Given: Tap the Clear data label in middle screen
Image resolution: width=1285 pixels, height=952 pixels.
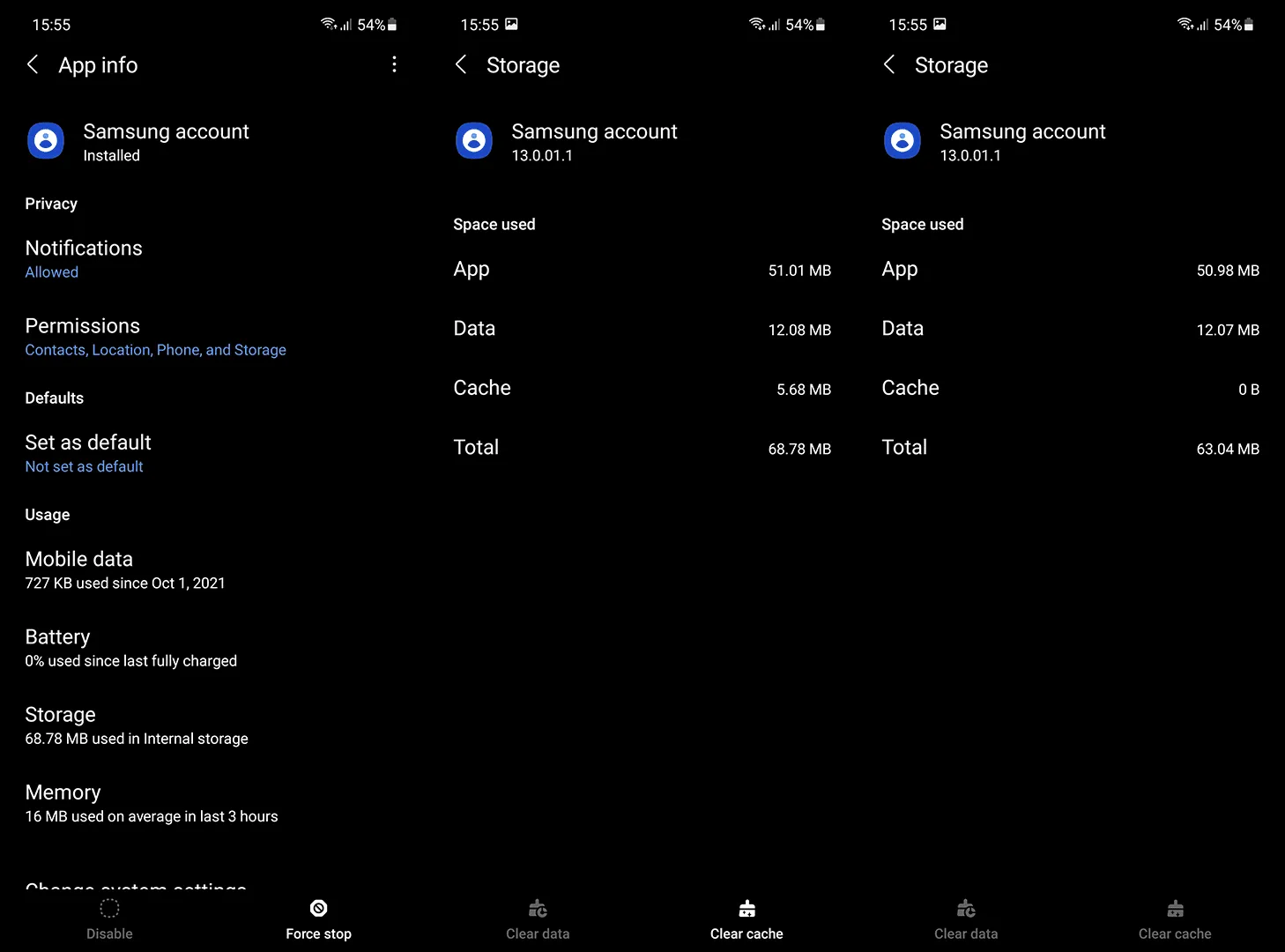Looking at the screenshot, I should coord(538,933).
